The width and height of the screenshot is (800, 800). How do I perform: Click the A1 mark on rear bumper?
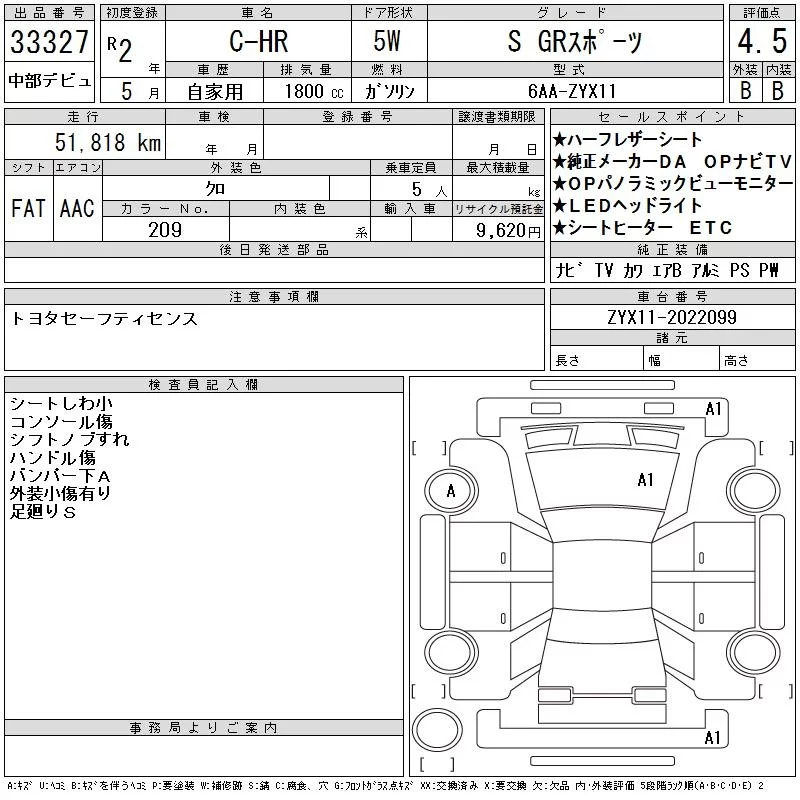(x=712, y=738)
